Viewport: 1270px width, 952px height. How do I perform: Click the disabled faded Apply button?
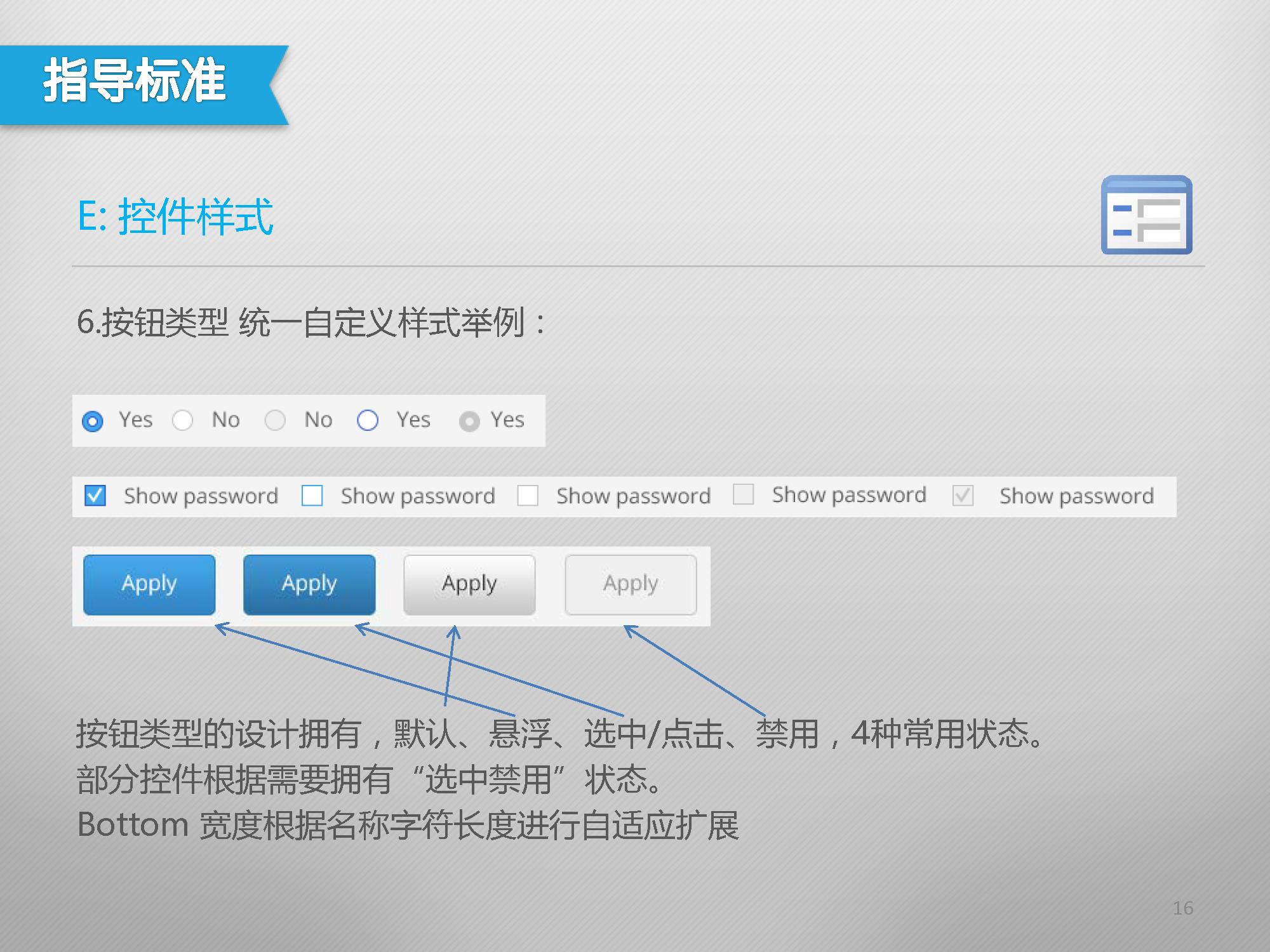631,585
